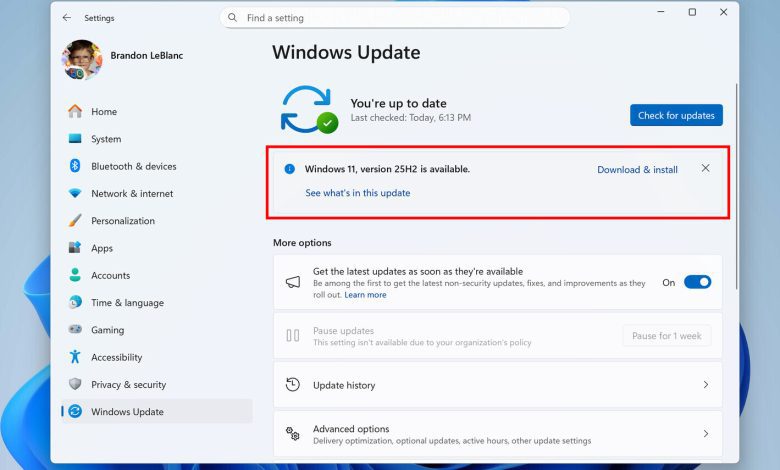Click the Time & language globe icon
Viewport: 780px width, 470px height.
point(75,303)
